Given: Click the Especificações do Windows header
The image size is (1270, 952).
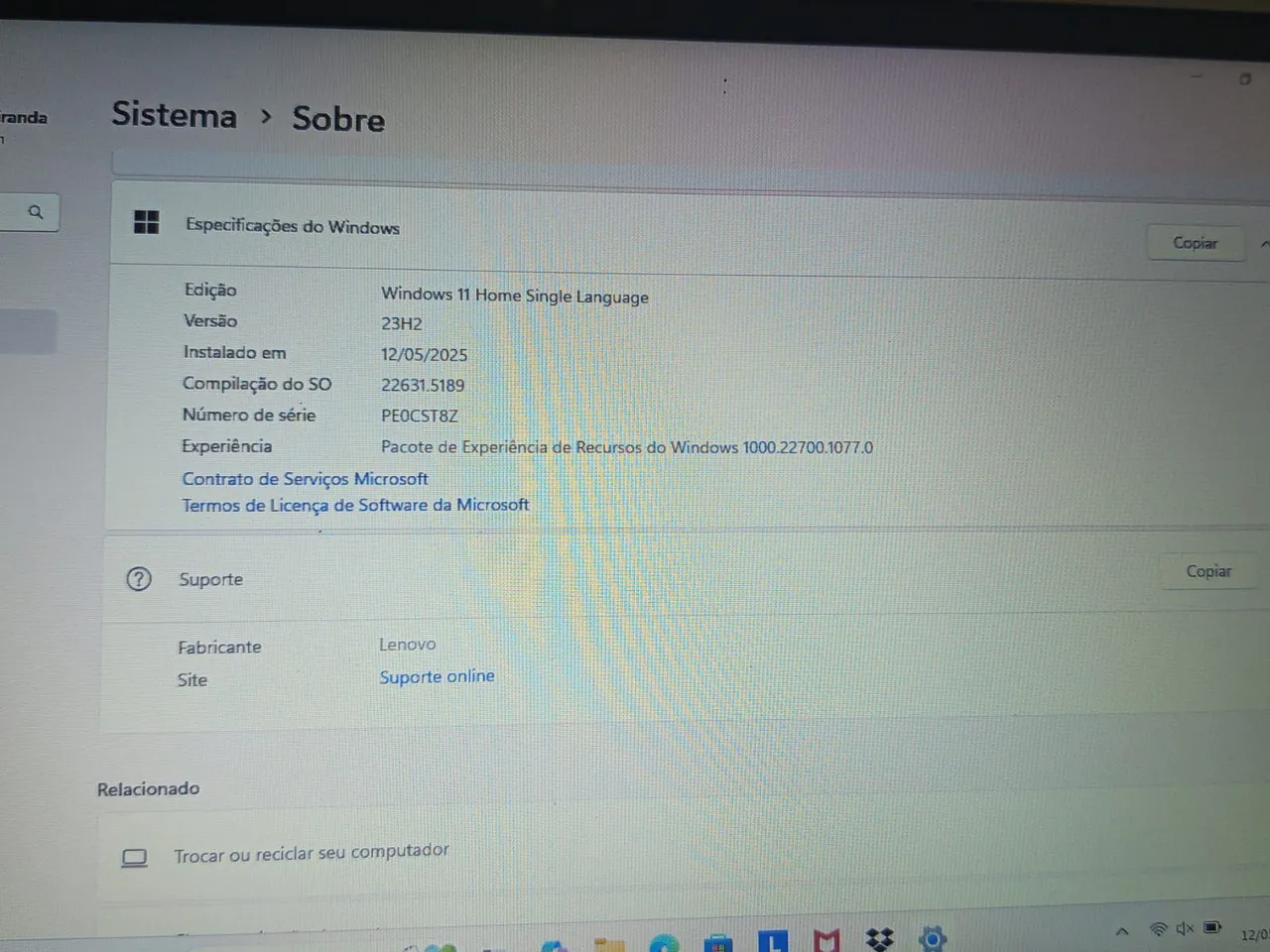Looking at the screenshot, I should tap(293, 226).
